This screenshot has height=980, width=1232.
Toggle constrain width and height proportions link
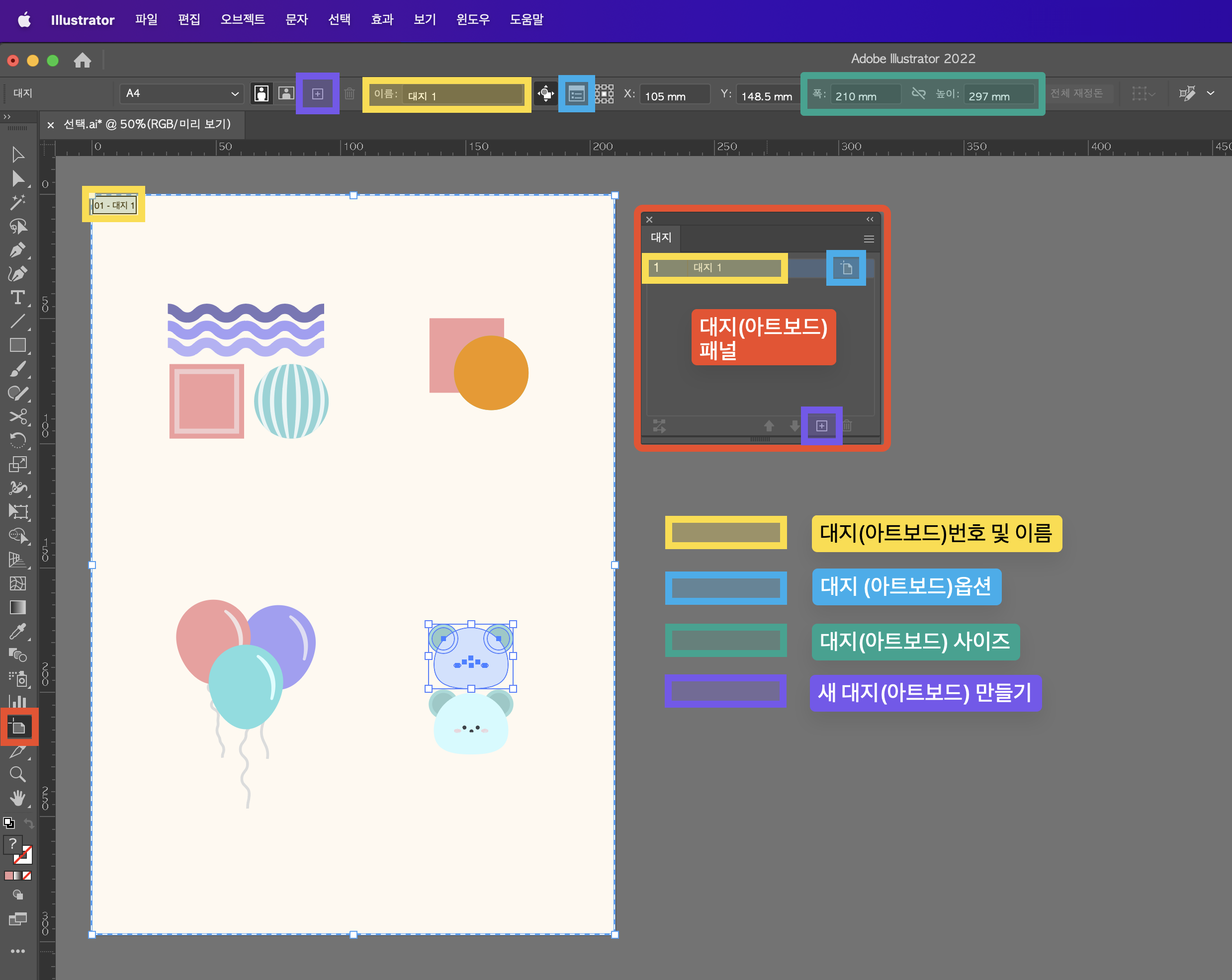pyautogui.click(x=918, y=93)
